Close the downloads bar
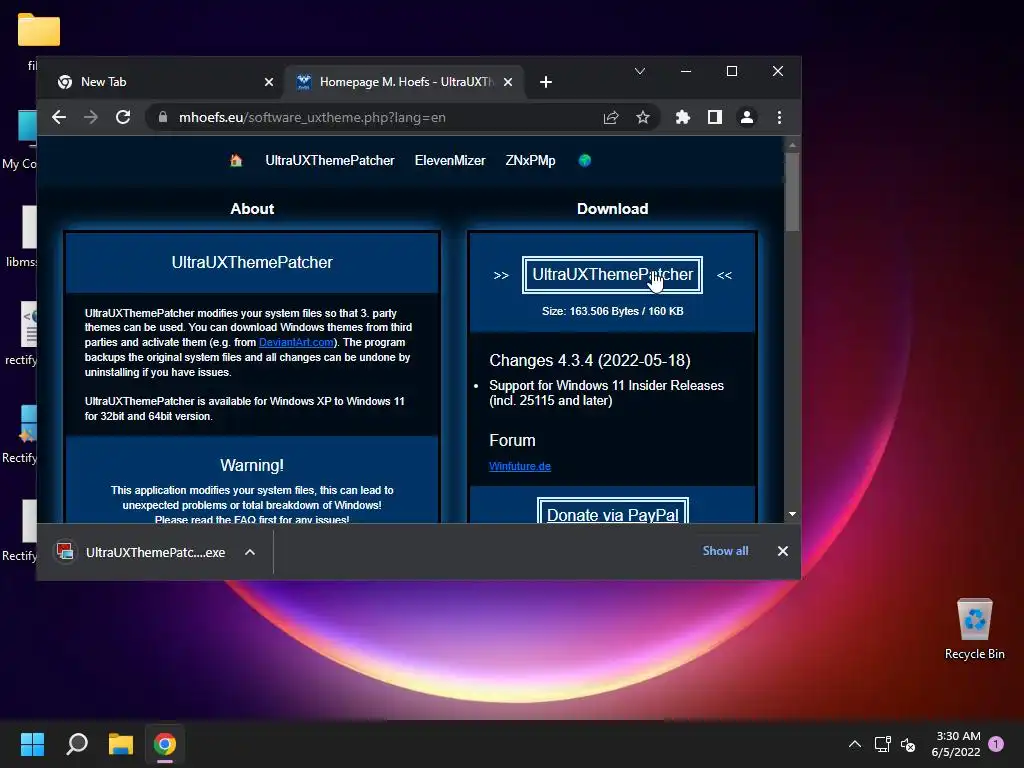Image resolution: width=1024 pixels, height=768 pixels. pyautogui.click(x=782, y=551)
